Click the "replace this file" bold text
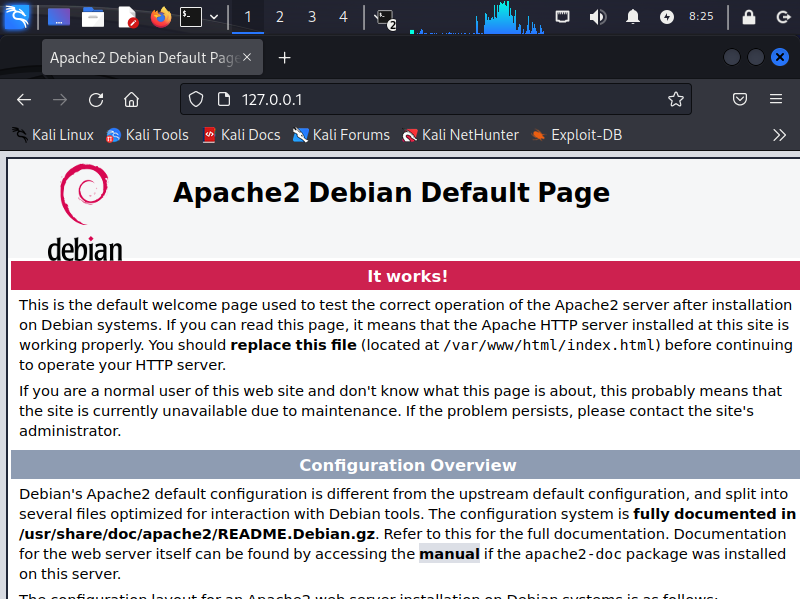Screen dimensions: 800x599 tap(293, 345)
